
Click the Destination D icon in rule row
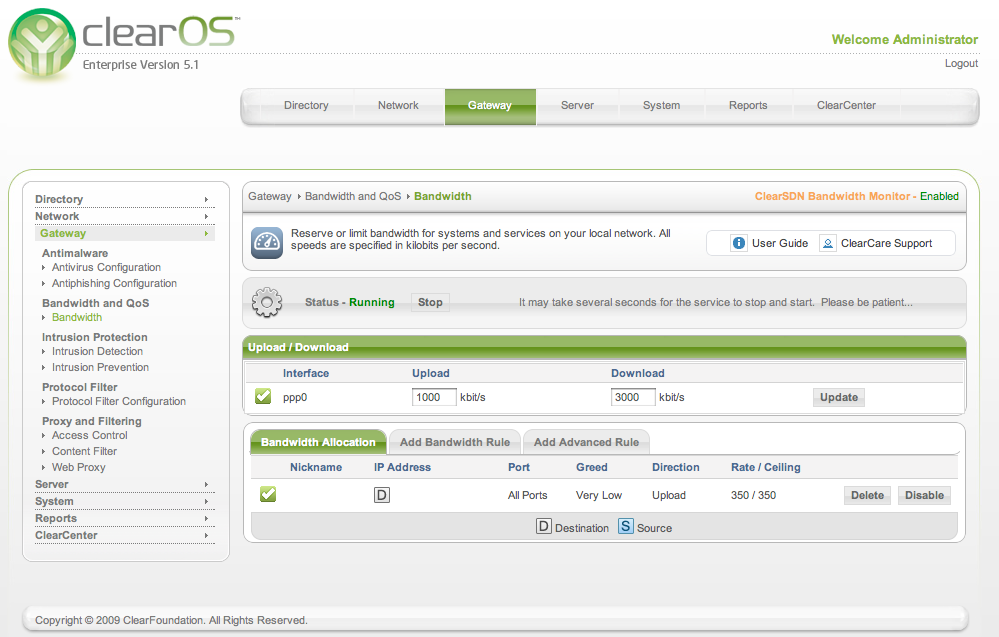[382, 495]
